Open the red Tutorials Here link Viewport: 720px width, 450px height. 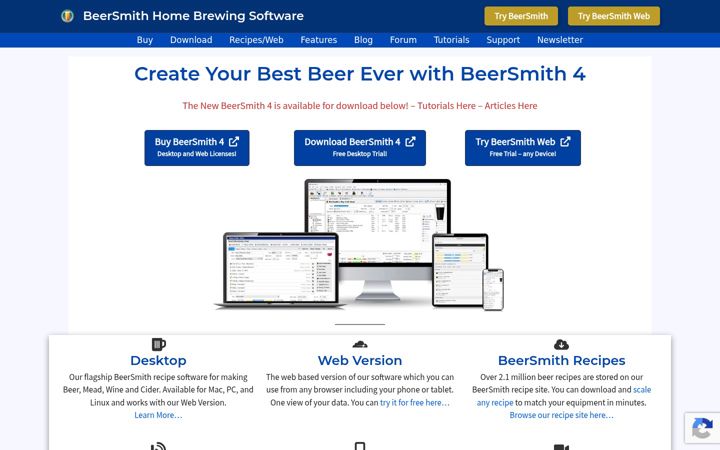[x=446, y=106]
